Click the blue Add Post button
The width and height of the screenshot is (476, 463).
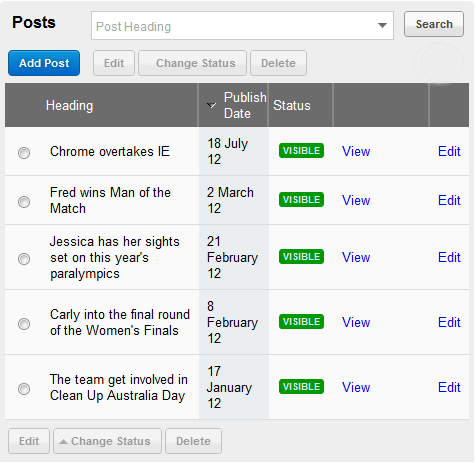pos(44,63)
